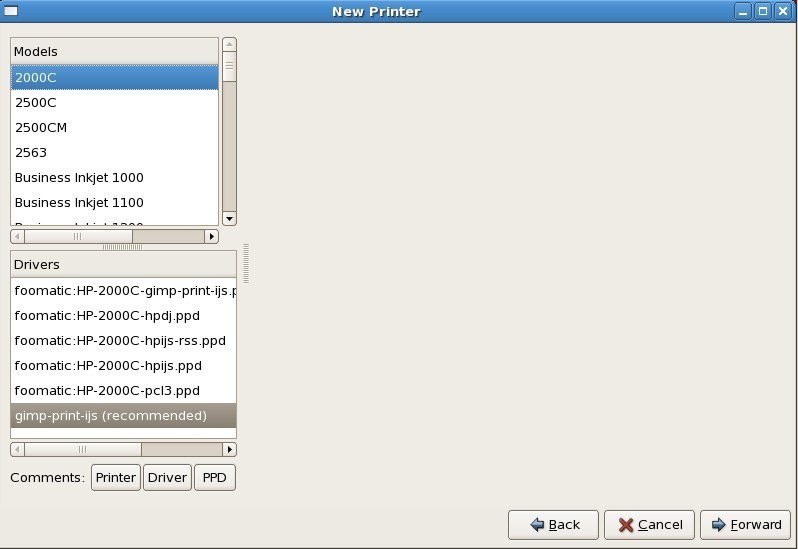The image size is (798, 549).
Task: Click the Models list scroll-up arrow
Action: click(230, 44)
